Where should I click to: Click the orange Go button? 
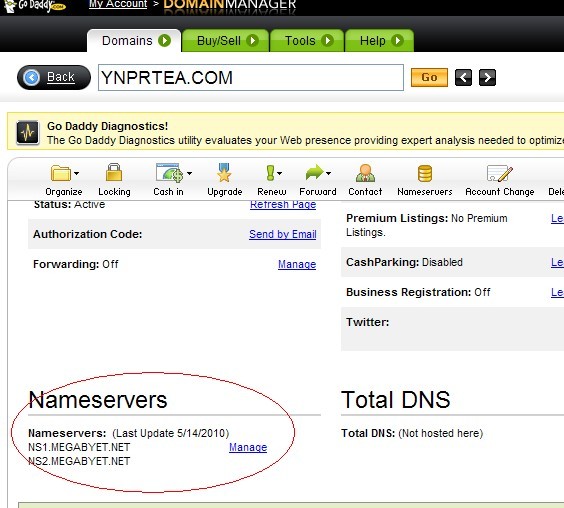[429, 77]
